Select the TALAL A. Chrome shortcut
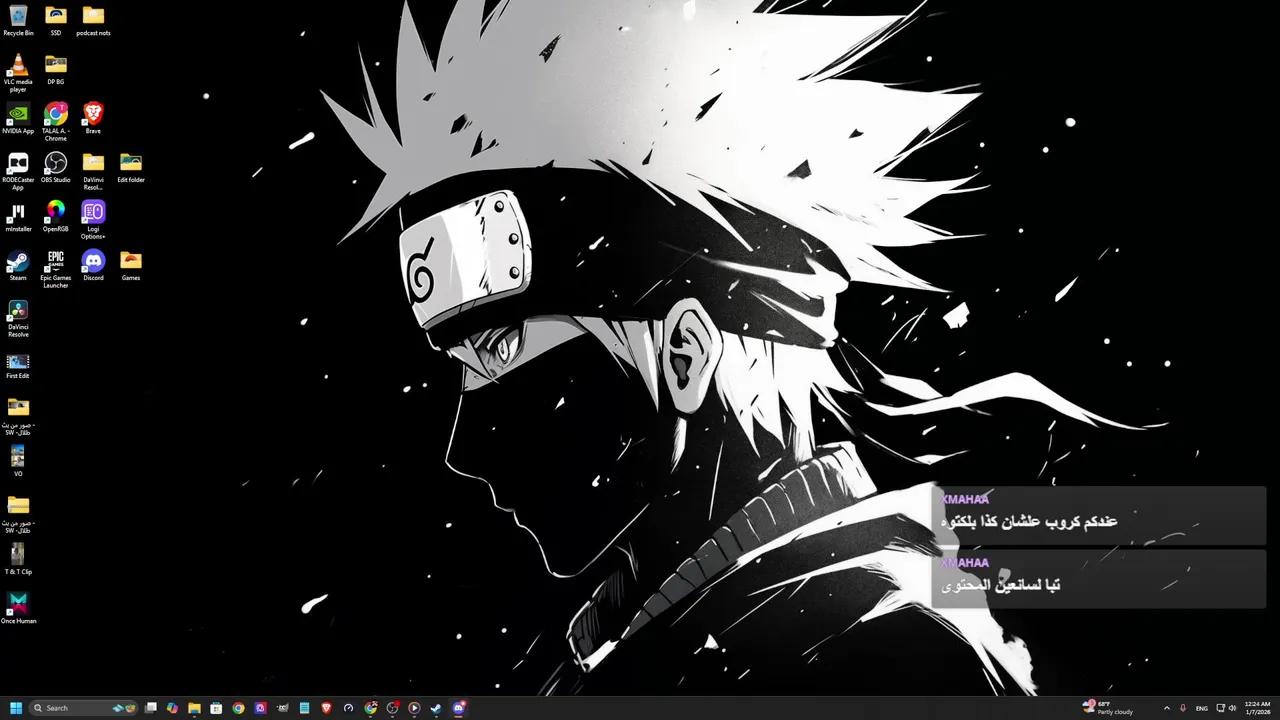This screenshot has width=1280, height=720. 56,122
